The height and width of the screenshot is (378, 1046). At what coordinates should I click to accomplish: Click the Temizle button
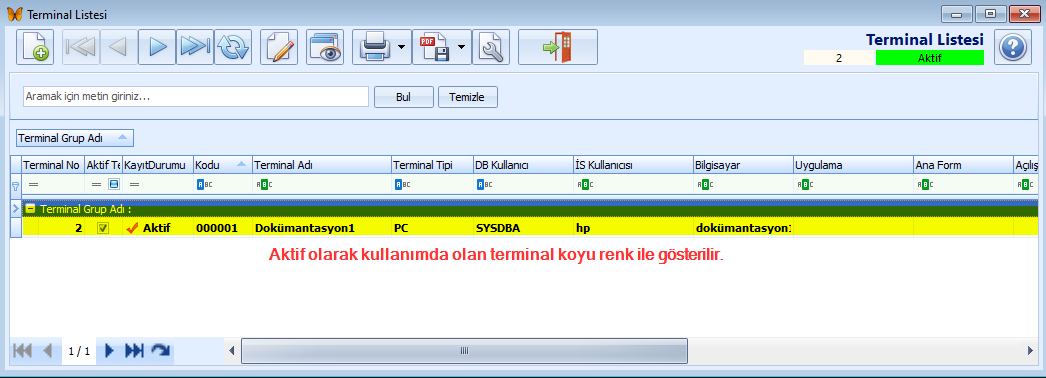[x=468, y=97]
